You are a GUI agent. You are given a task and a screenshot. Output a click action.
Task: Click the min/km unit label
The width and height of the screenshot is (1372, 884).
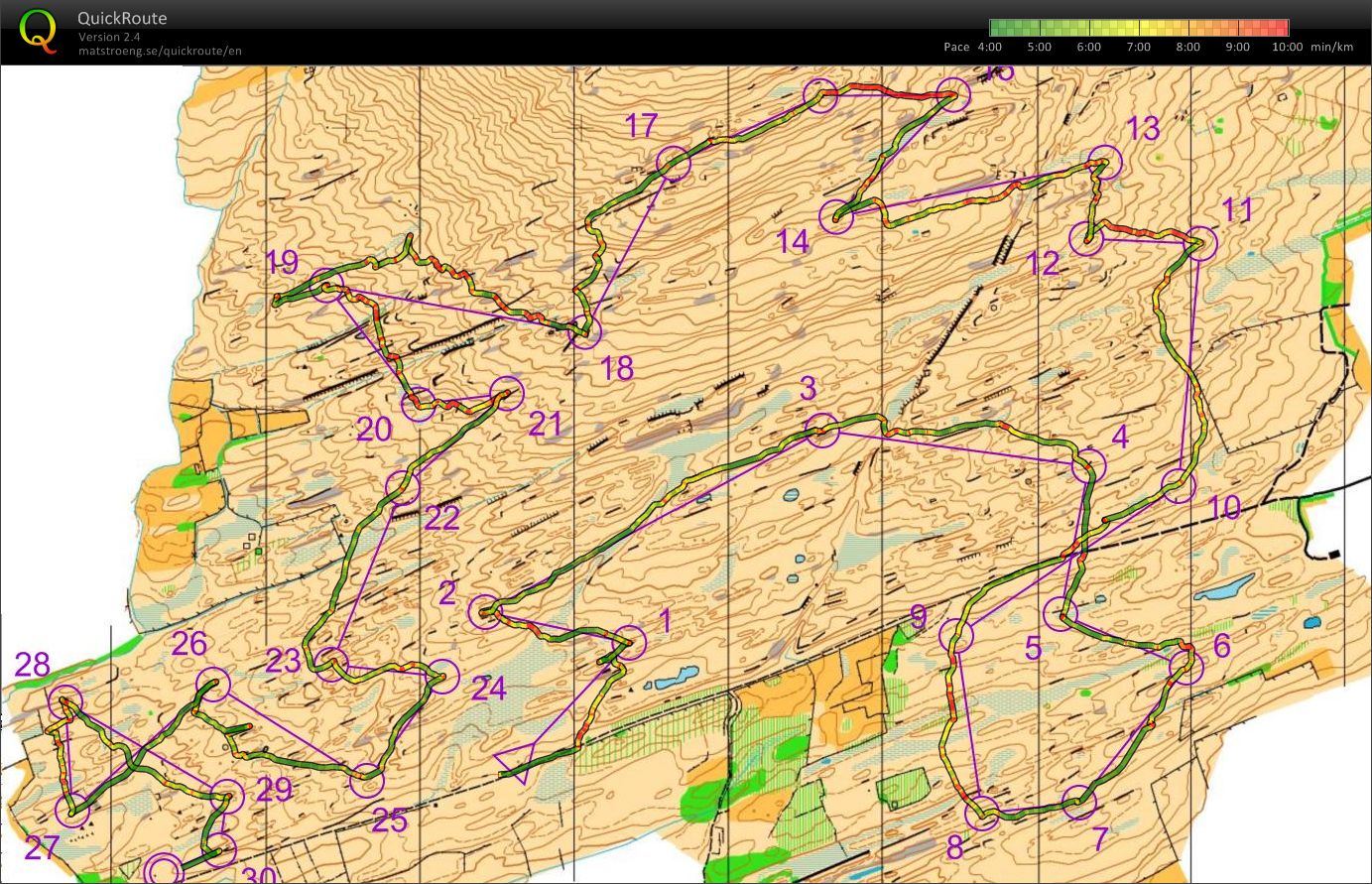pyautogui.click(x=1331, y=47)
